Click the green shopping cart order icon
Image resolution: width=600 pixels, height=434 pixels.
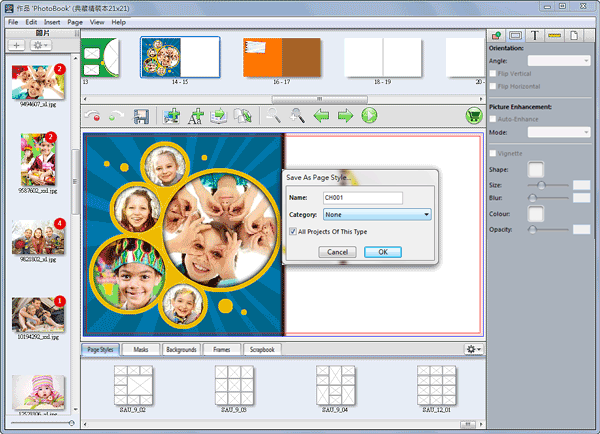[474, 116]
